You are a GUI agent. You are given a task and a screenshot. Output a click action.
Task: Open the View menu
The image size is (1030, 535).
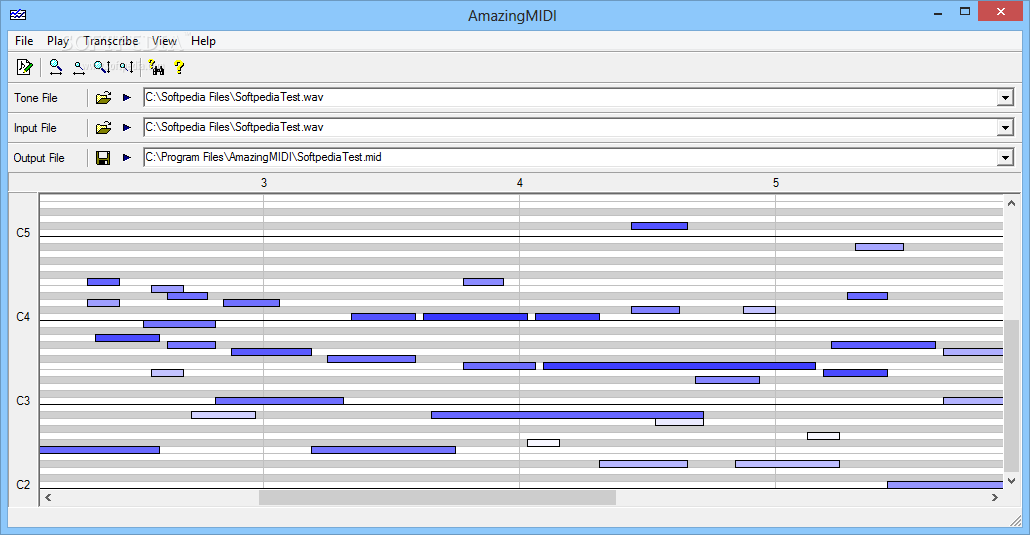click(x=164, y=41)
